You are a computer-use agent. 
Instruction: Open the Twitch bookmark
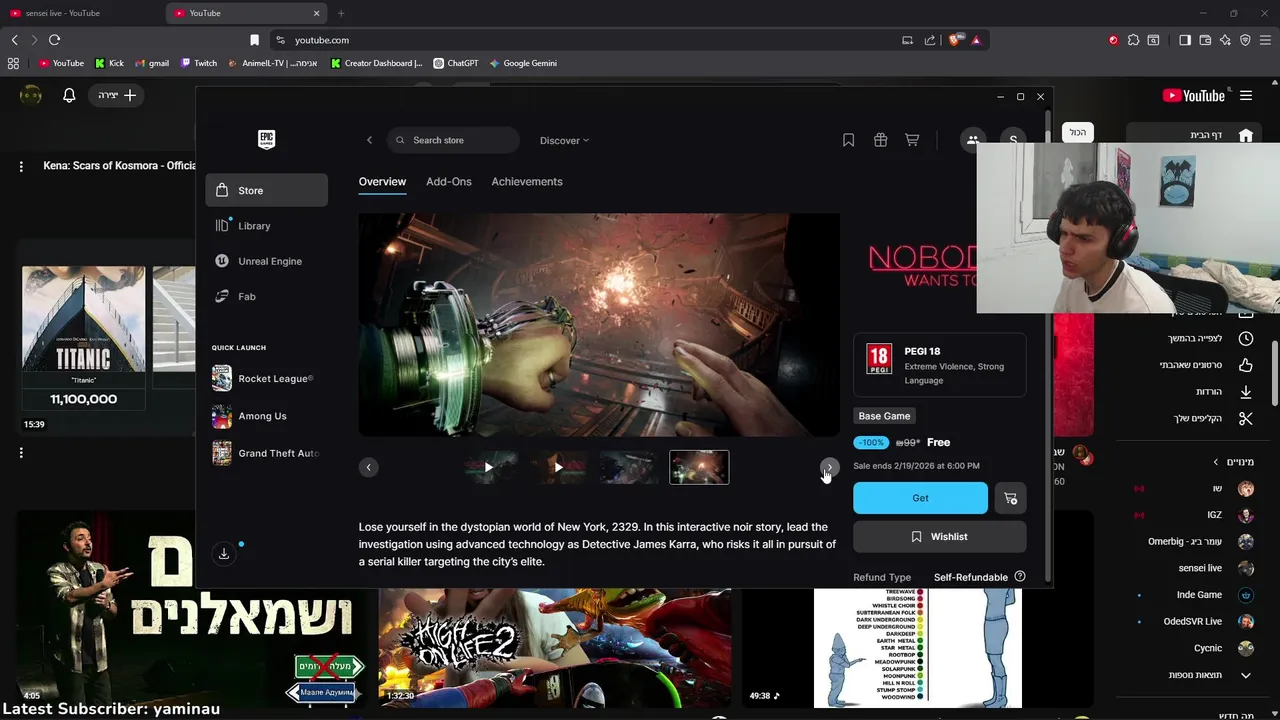pyautogui.click(x=199, y=63)
